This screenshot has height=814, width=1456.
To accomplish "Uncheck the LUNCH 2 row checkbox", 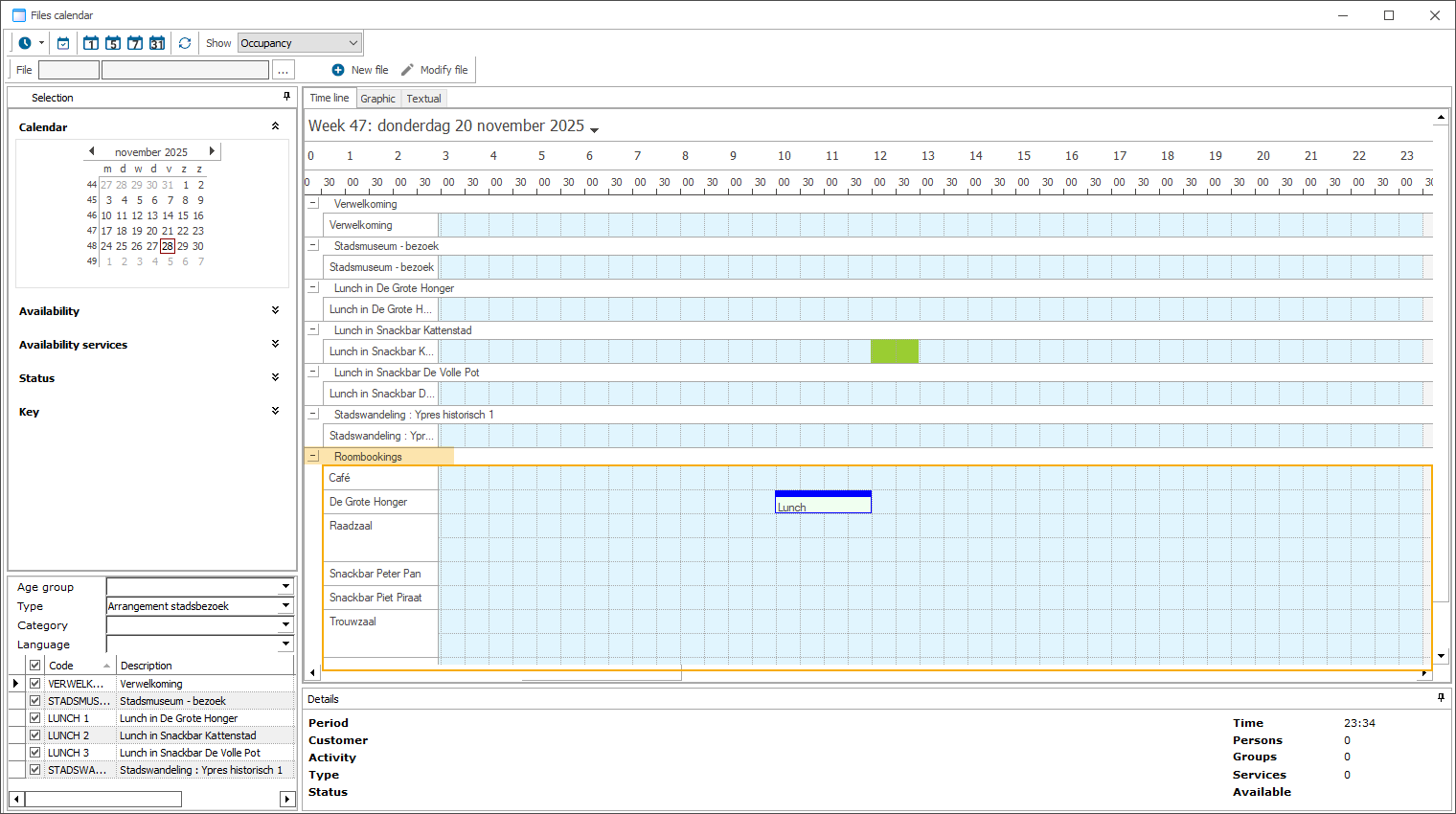I will point(35,735).
